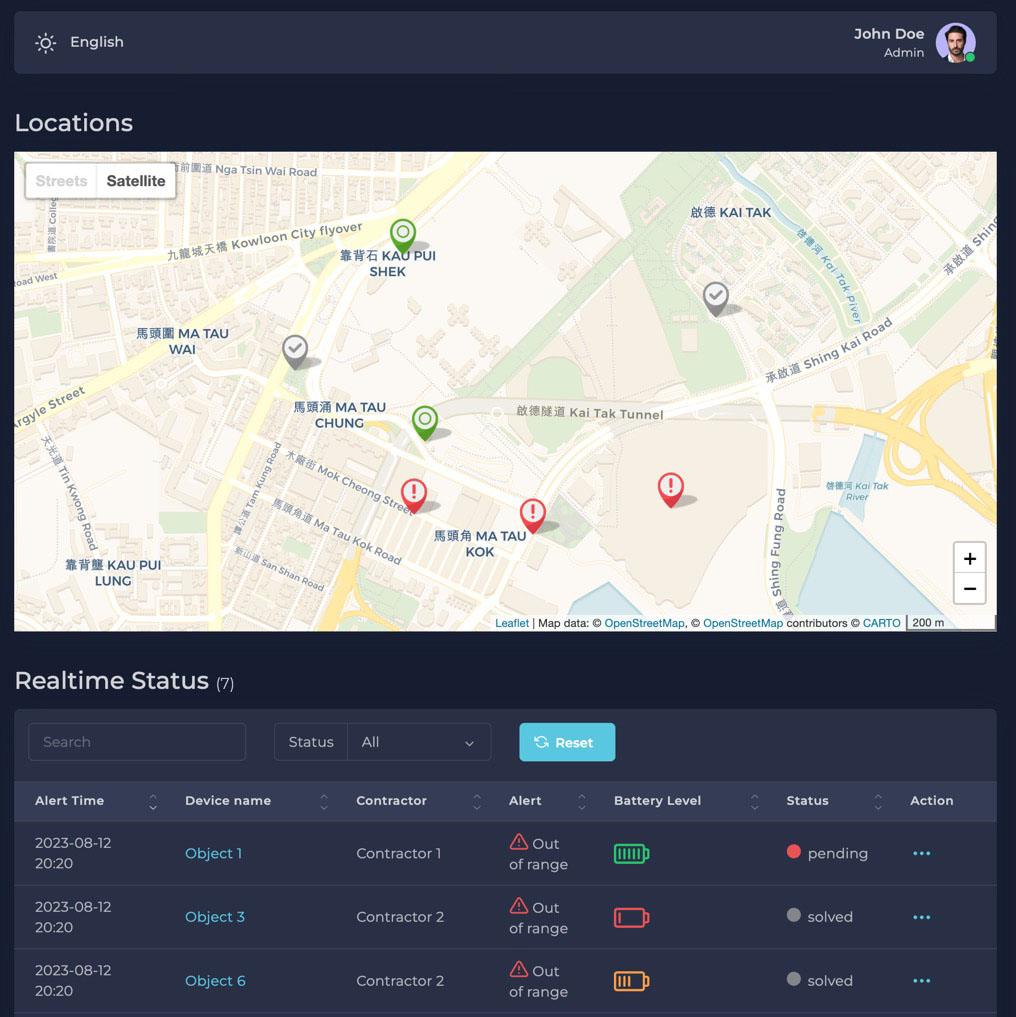Click the warning triangle in Object 3 row
Screen dimensions: 1016x1017
pos(518,905)
